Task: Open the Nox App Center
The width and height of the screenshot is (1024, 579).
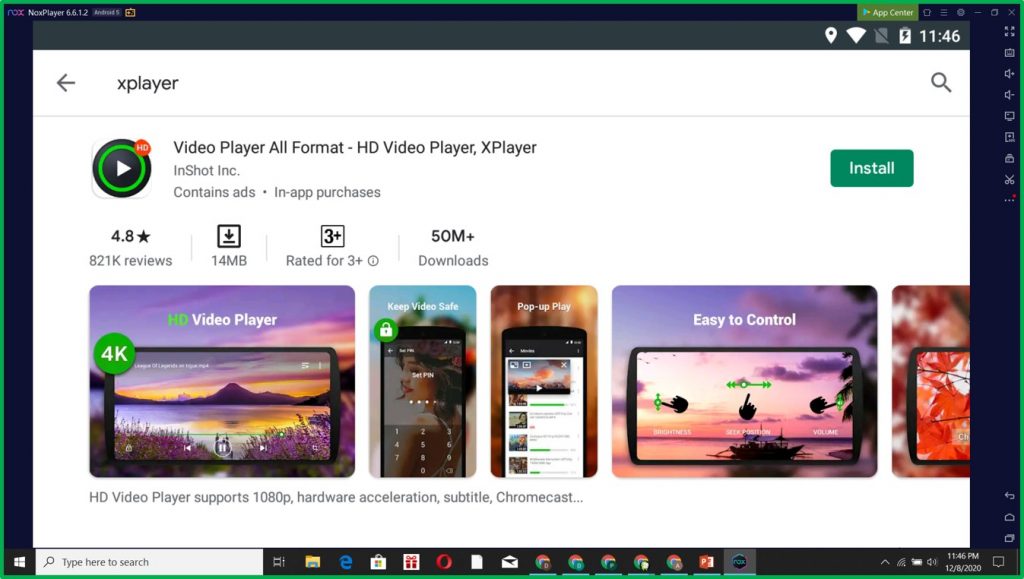Action: [x=888, y=12]
